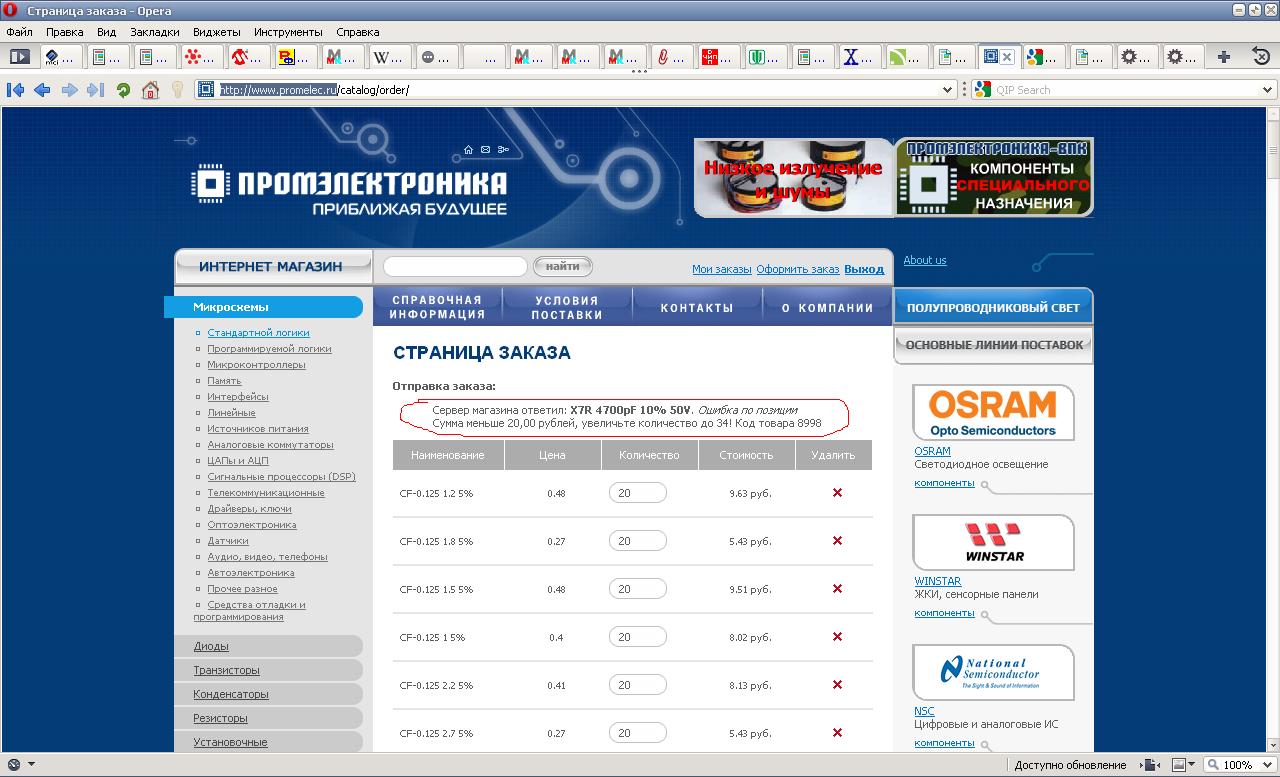Screen dimensions: 1280x777
Task: Toggle the Opera side panel button
Action: [19, 57]
